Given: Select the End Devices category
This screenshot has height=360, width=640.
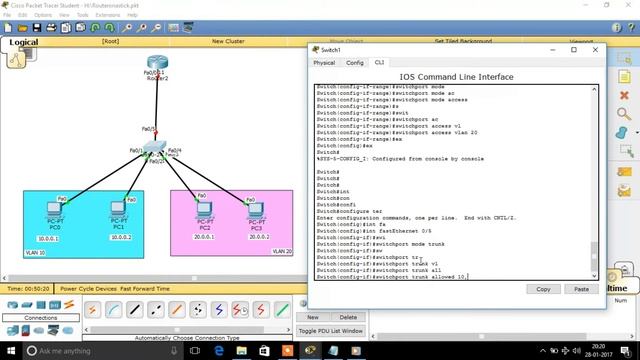Looking at the screenshot, I should click(13, 330).
